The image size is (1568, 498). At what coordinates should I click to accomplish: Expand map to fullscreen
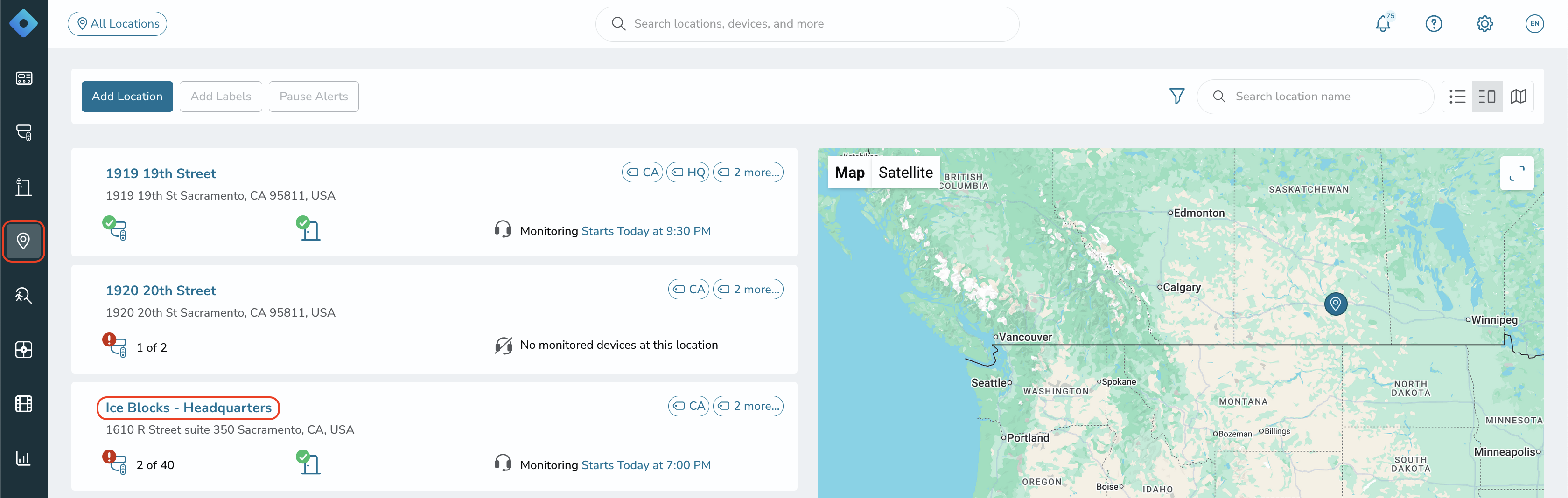click(x=1517, y=173)
